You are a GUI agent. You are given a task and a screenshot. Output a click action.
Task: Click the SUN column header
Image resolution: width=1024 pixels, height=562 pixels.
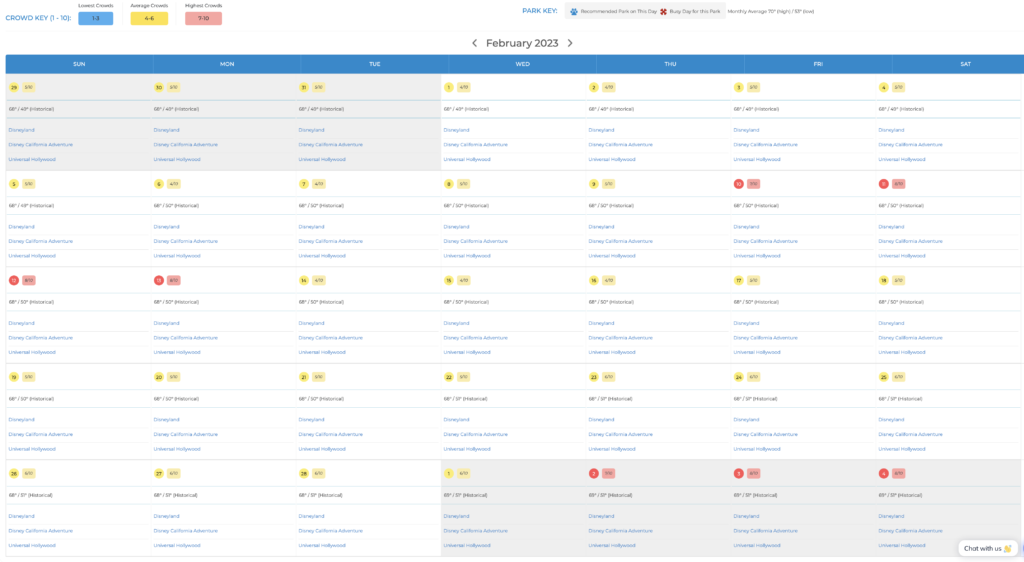click(79, 64)
